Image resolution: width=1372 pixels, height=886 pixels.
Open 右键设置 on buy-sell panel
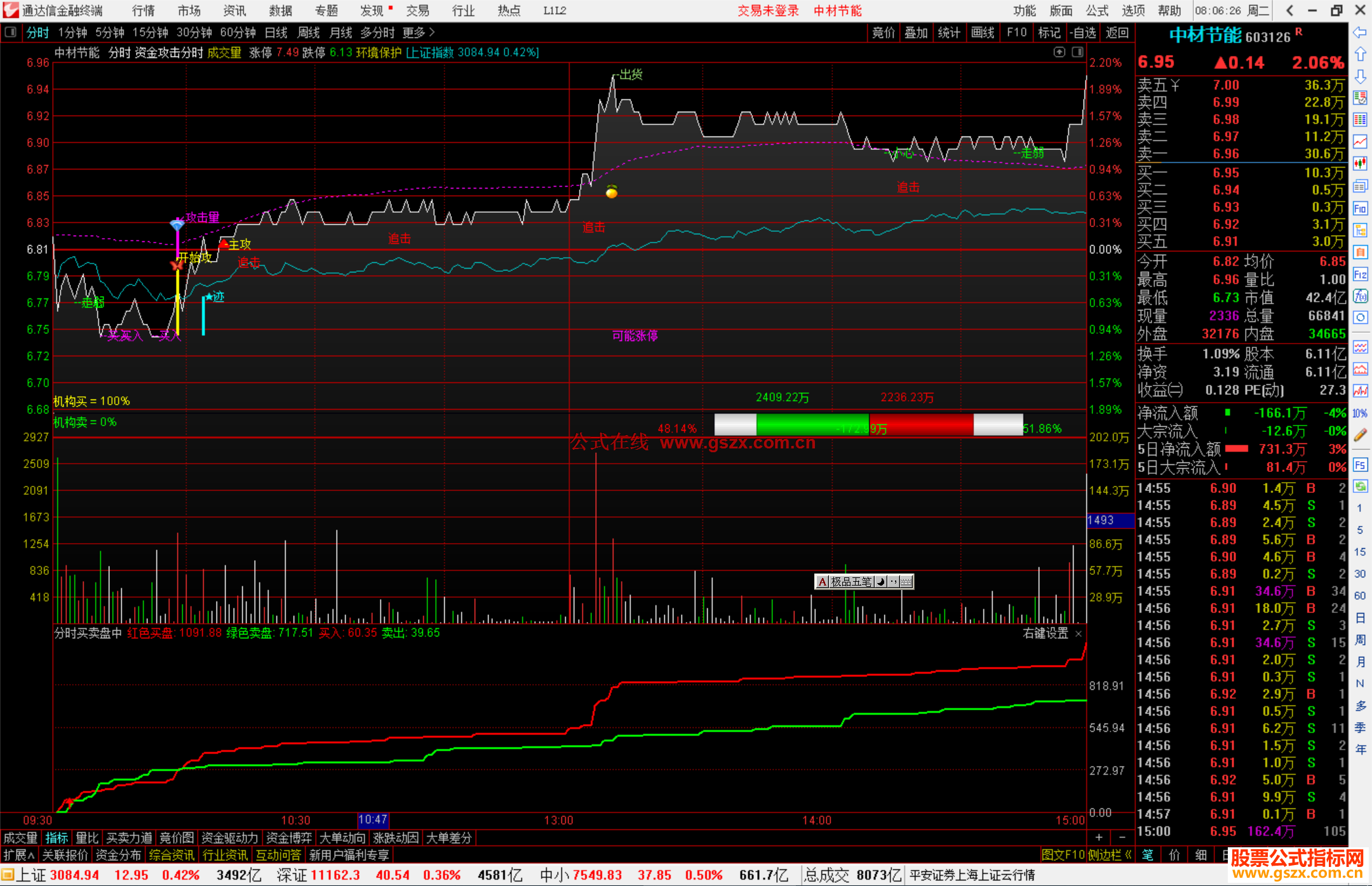point(1046,633)
